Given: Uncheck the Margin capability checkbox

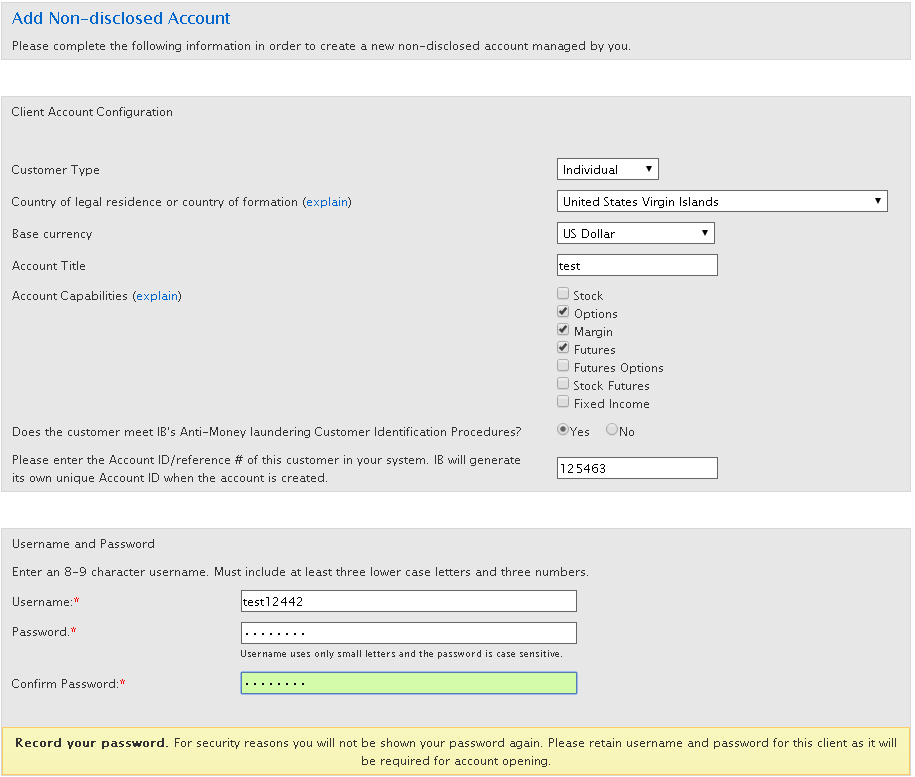Looking at the screenshot, I should point(563,331).
